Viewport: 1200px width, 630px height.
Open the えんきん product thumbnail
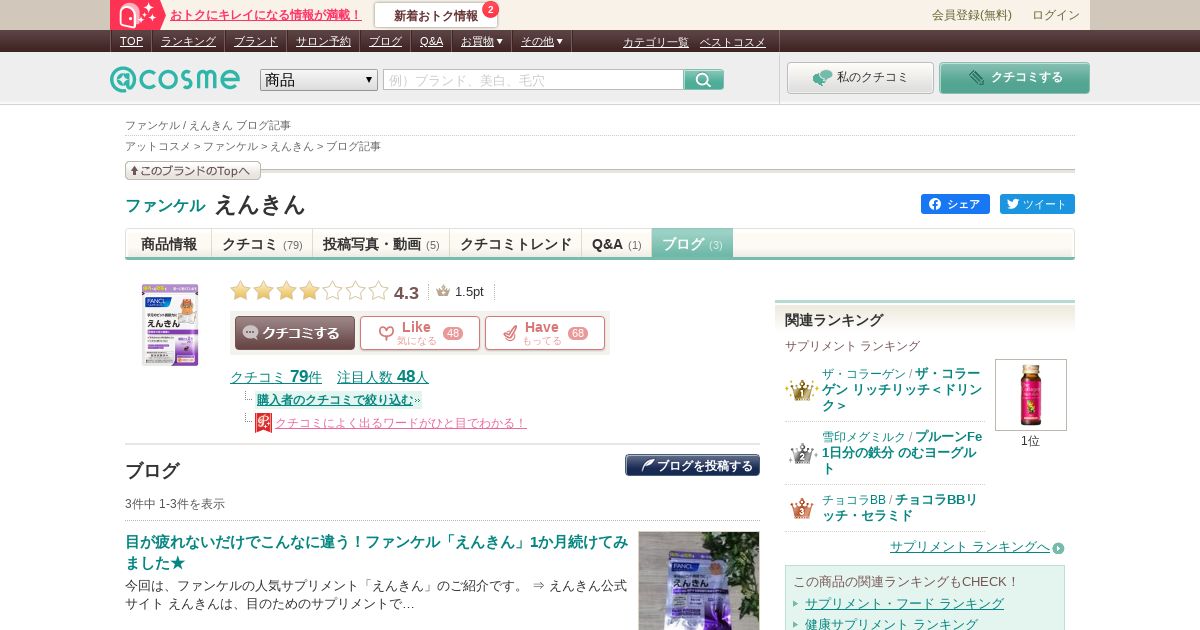coord(170,325)
